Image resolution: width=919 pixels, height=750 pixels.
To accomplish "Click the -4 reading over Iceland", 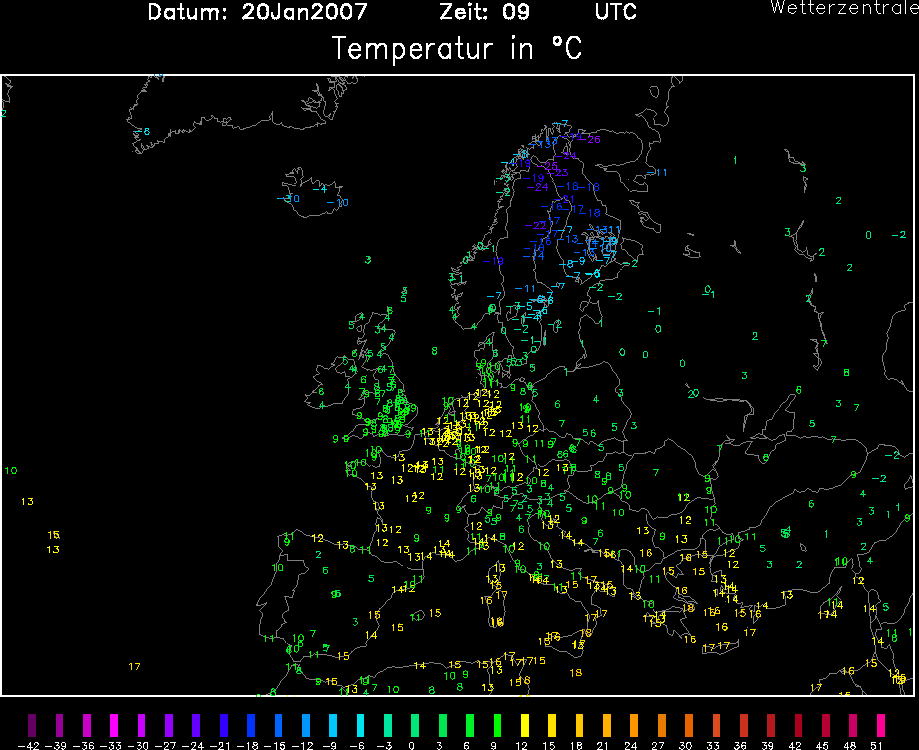I will pos(319,189).
